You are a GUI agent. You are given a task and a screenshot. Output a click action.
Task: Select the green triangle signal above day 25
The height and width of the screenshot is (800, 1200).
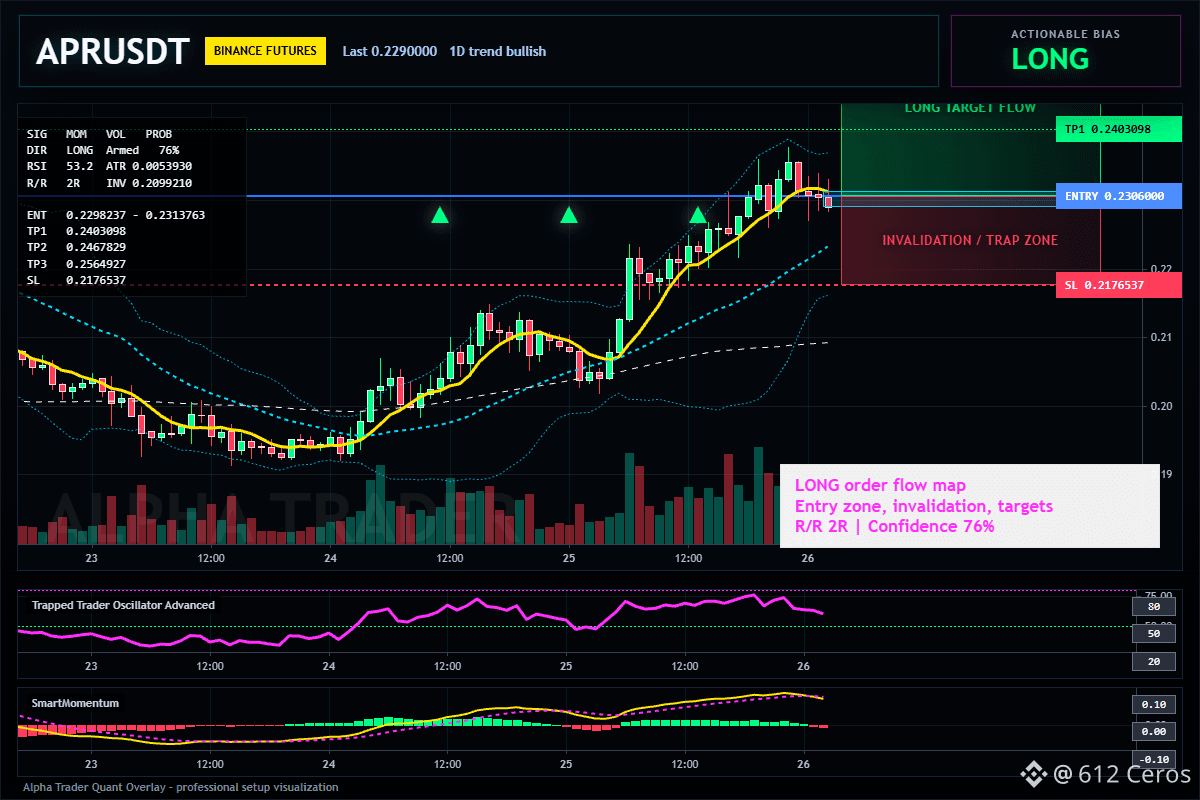pyautogui.click(x=569, y=214)
